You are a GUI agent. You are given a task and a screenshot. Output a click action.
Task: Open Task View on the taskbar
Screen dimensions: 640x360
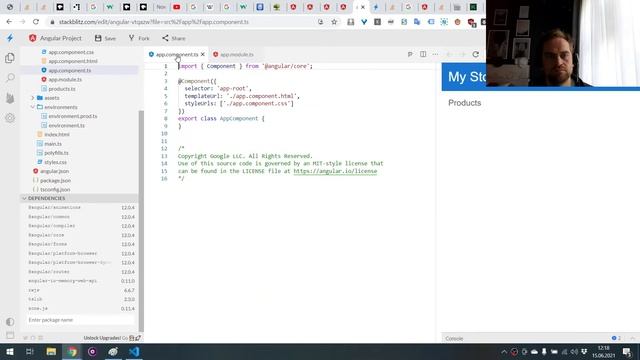(30, 351)
